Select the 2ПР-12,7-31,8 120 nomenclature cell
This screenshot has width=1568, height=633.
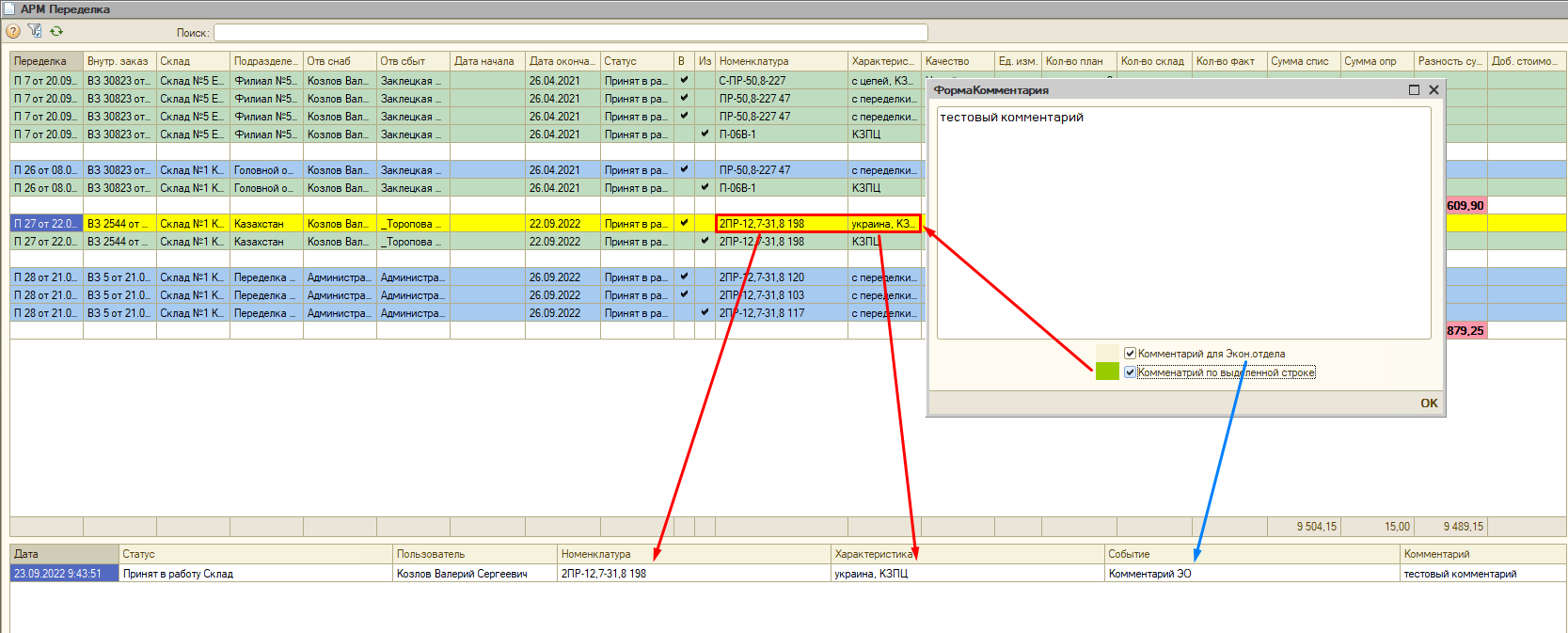click(782, 277)
